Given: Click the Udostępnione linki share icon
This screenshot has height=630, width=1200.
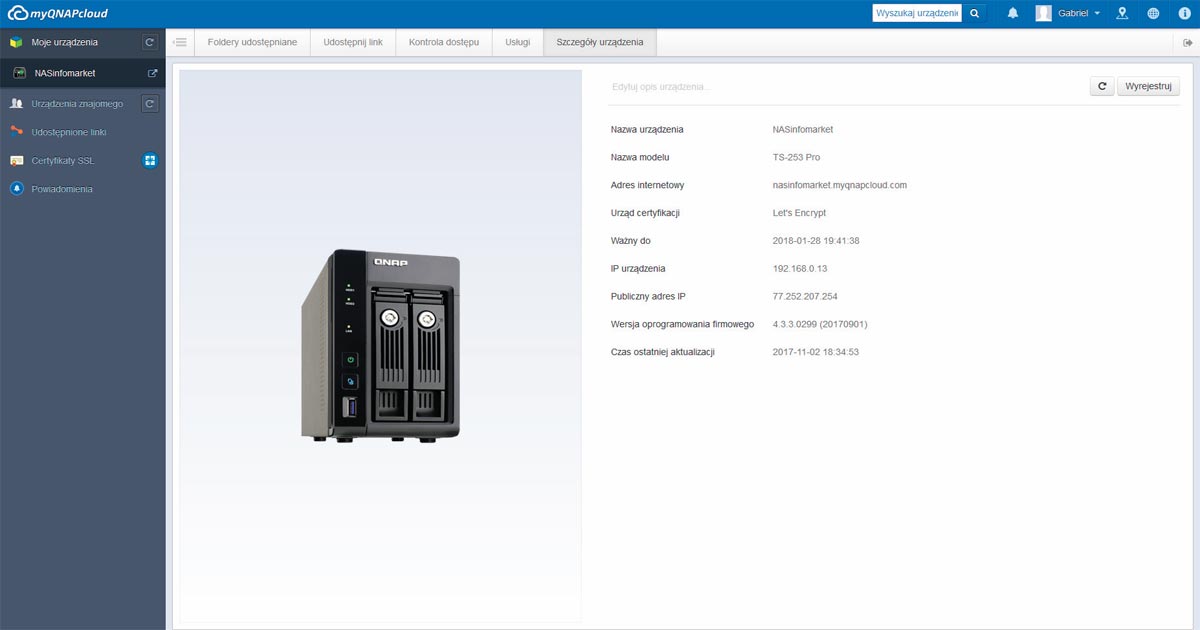Looking at the screenshot, I should [16, 130].
